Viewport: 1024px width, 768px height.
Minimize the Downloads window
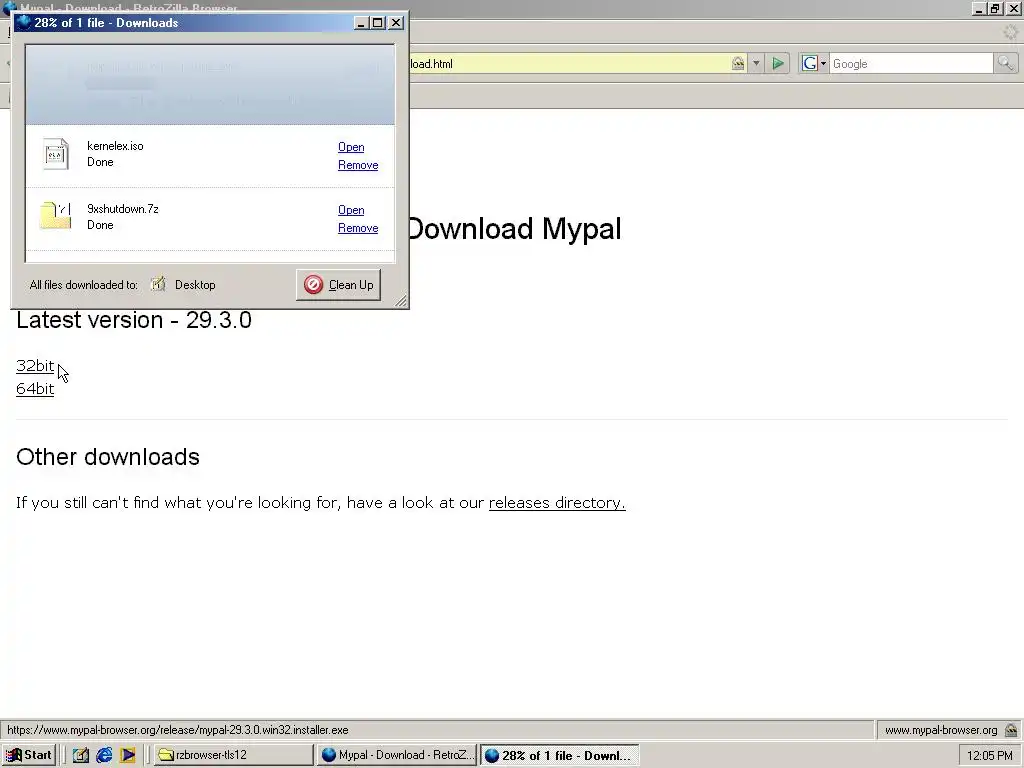coord(361,23)
